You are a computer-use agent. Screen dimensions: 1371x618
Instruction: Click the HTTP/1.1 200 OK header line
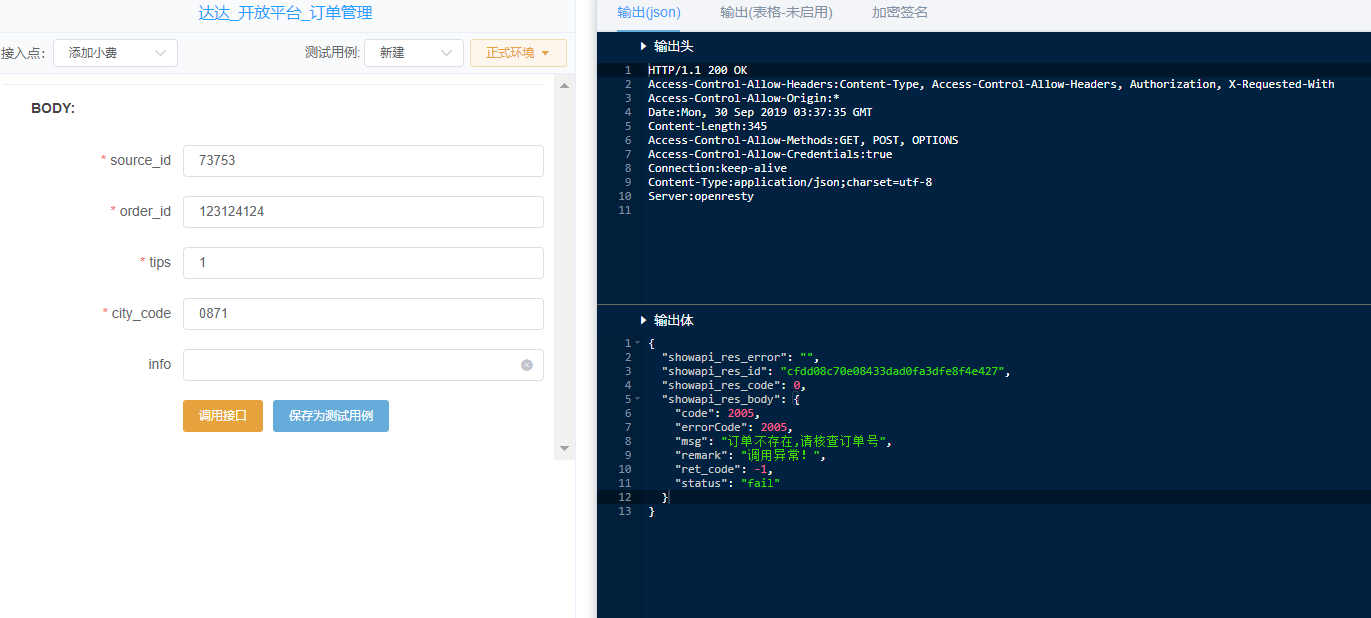click(697, 70)
